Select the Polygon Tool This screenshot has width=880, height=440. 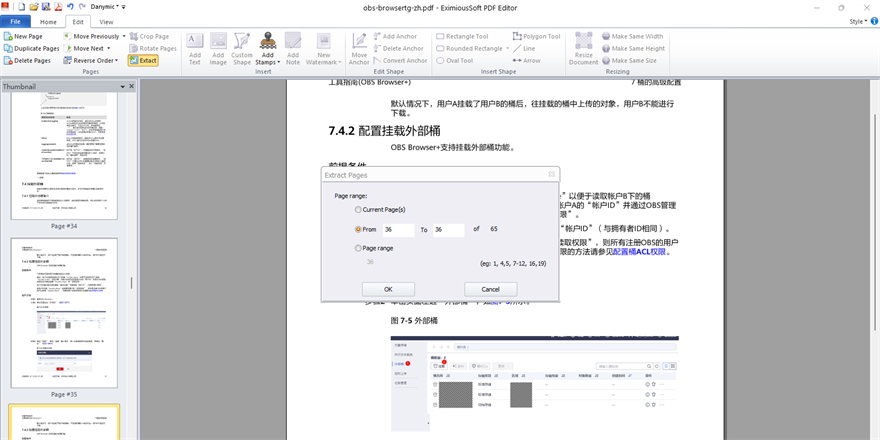tap(537, 36)
